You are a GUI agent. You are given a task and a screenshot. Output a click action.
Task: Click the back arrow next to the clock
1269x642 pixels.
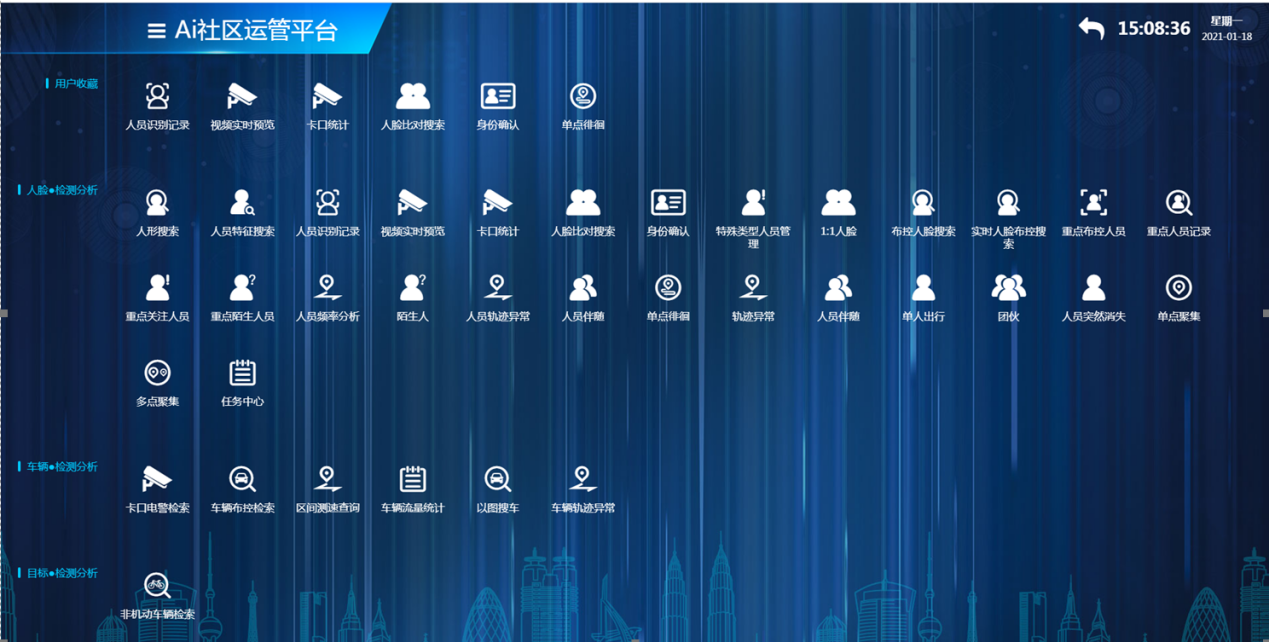pyautogui.click(x=1091, y=29)
